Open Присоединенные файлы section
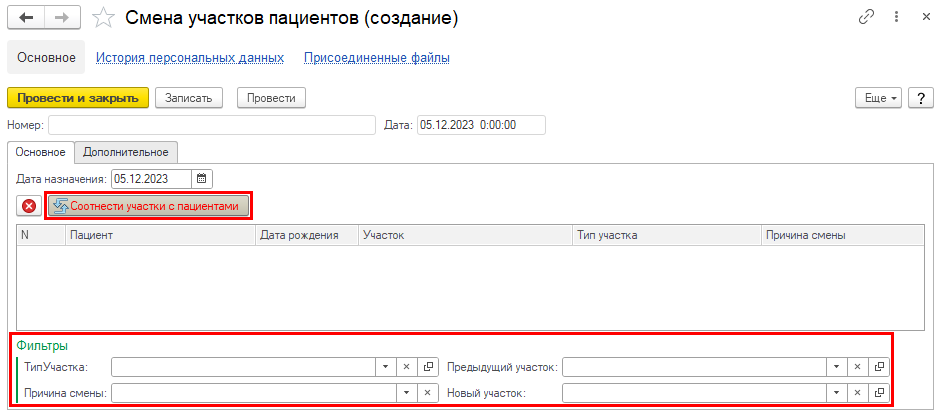This screenshot has width=943, height=417. pos(377,58)
